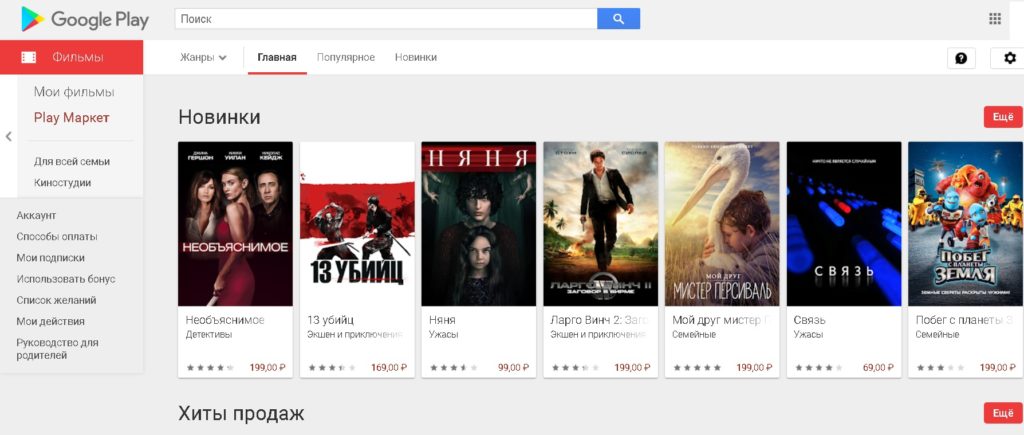Click the Google Play logo
The width and height of the screenshot is (1024, 435).
click(85, 19)
